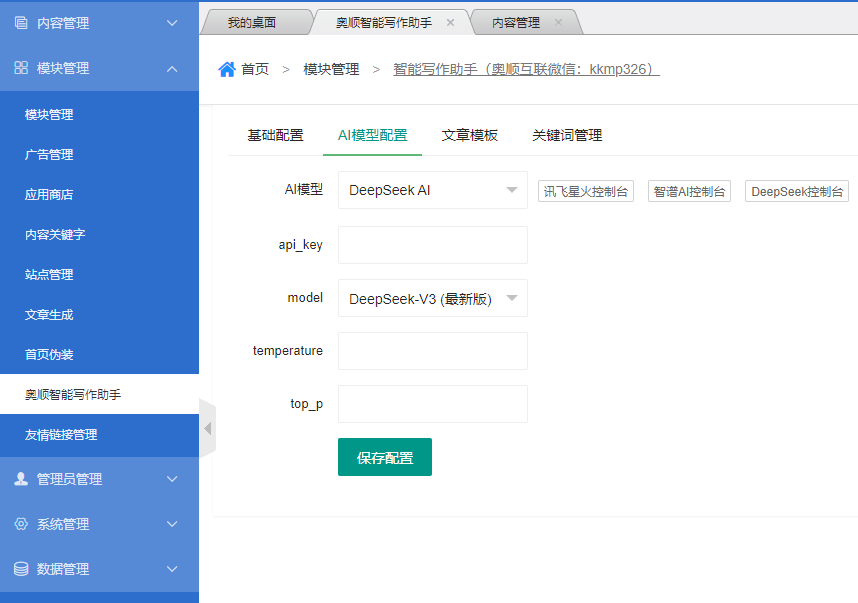858x603 pixels.
Task: Switch to the 关键词管理 tab
Action: (567, 136)
